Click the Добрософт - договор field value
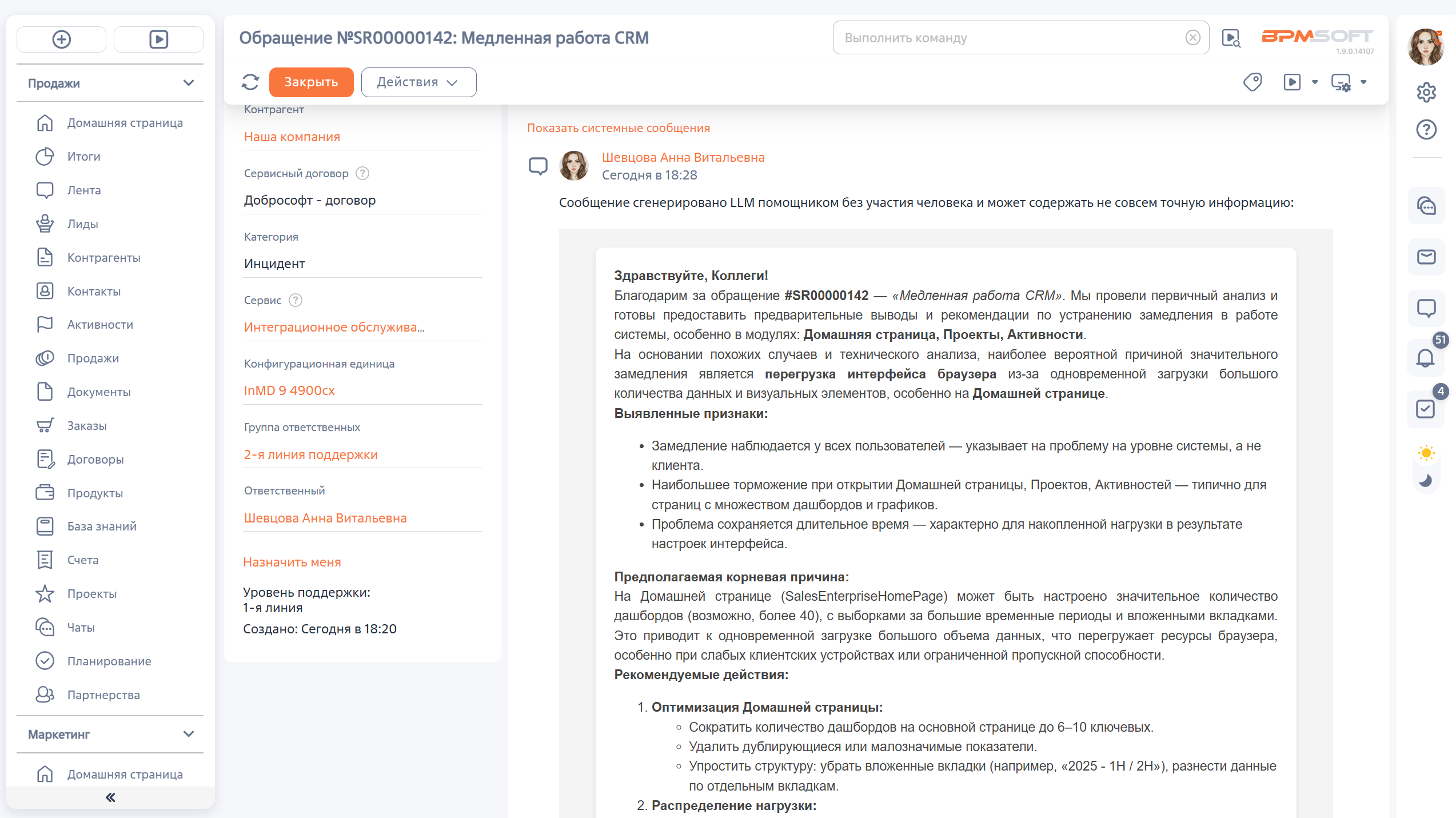 310,201
